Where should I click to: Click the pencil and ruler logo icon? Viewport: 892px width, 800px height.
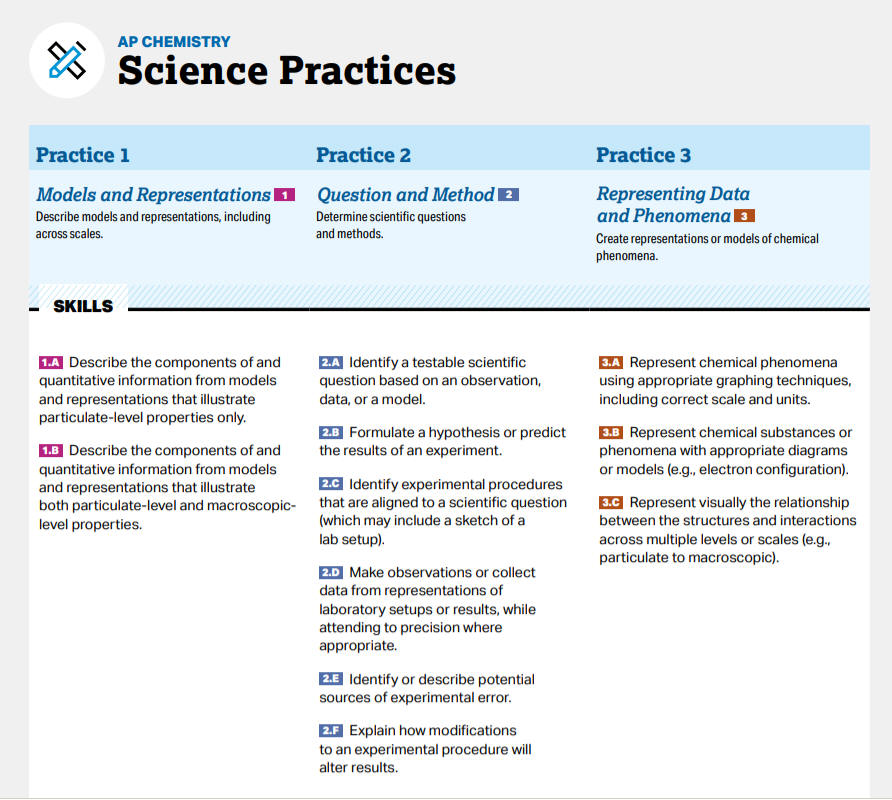click(x=67, y=61)
